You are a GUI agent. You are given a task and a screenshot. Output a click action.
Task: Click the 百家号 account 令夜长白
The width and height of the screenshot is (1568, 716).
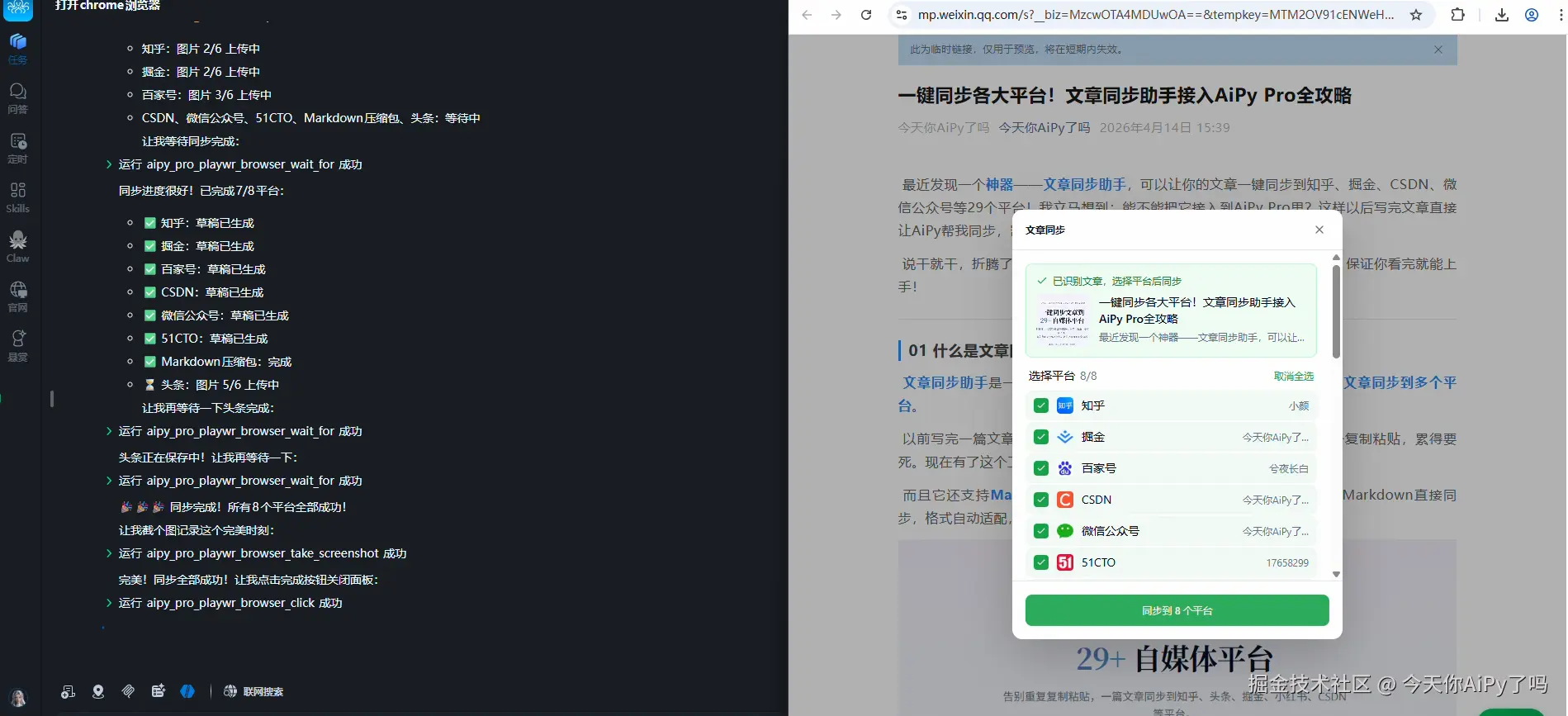(1289, 468)
